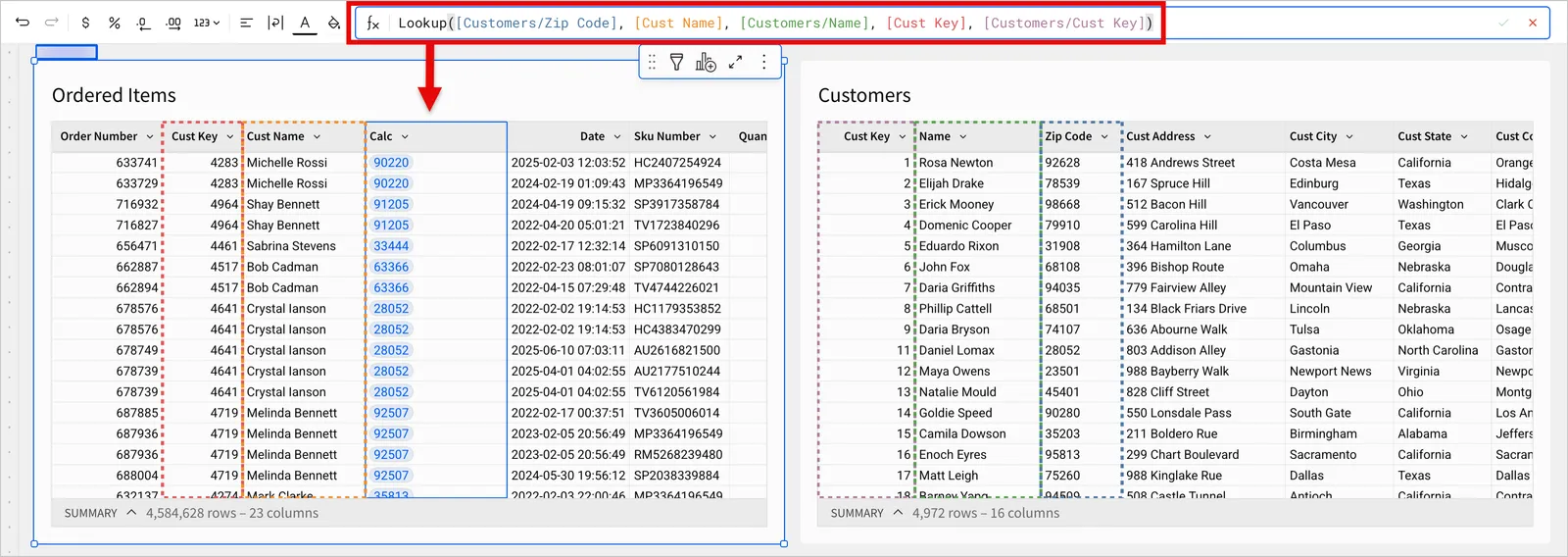This screenshot has width=1568, height=557.
Task: Select the Customers table title
Action: (x=864, y=95)
